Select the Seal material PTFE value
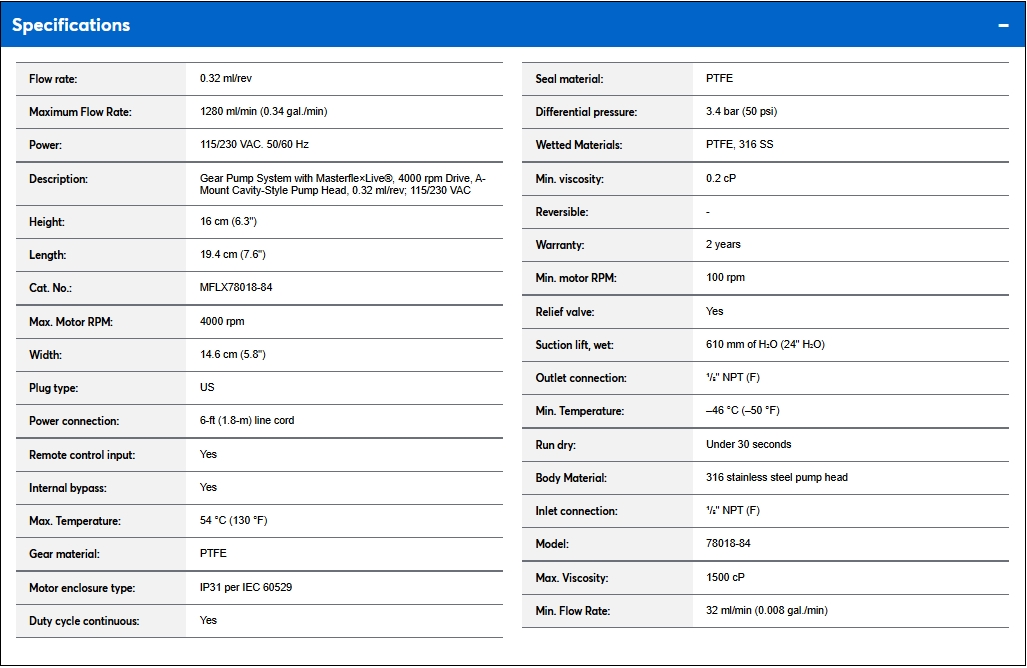The width and height of the screenshot is (1027, 668). 719,79
